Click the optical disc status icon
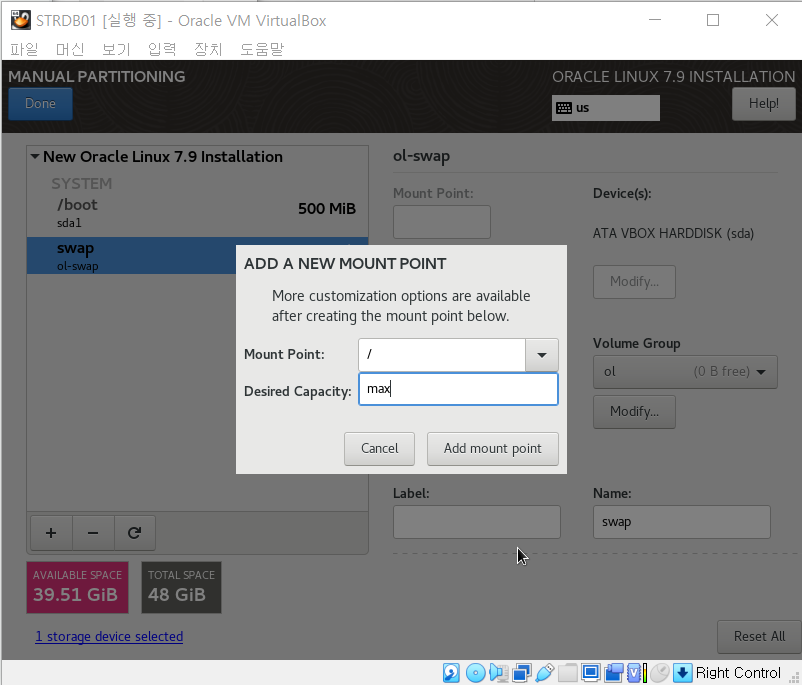Viewport: 802px width, 685px height. click(x=476, y=673)
